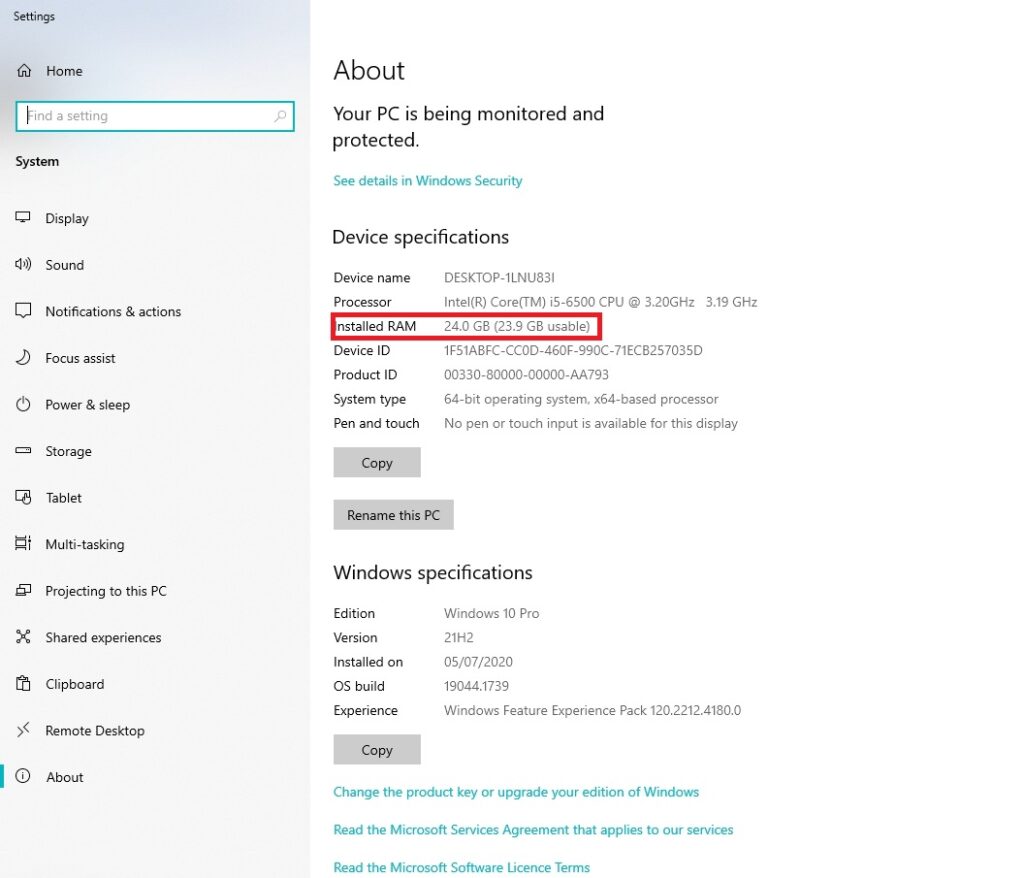Open the Microsoft Services Agreement link

(x=533, y=830)
